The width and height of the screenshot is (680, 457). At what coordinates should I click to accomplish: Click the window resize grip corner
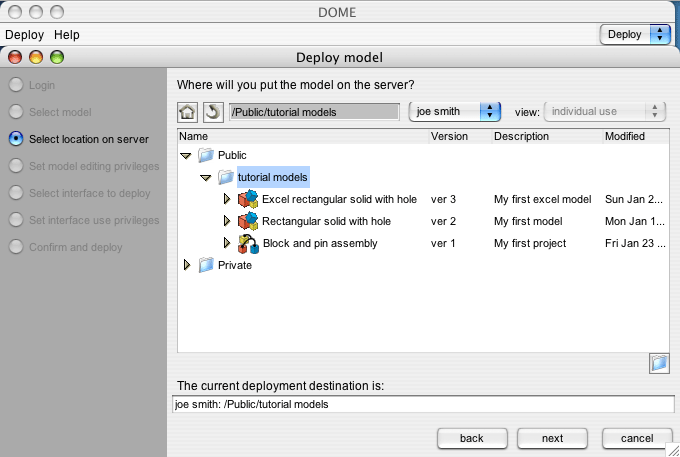[673, 450]
